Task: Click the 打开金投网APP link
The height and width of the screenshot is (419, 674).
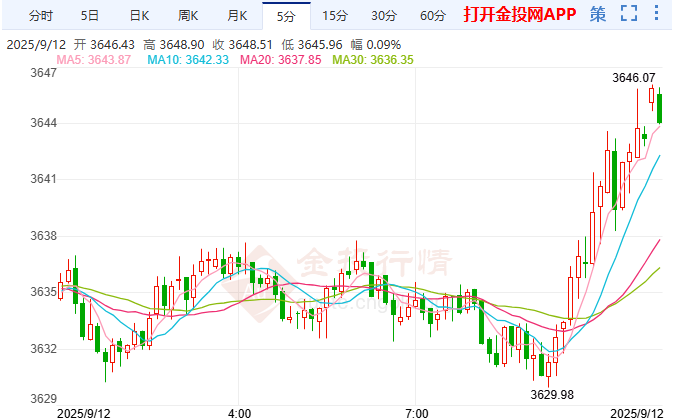Action: pos(520,15)
